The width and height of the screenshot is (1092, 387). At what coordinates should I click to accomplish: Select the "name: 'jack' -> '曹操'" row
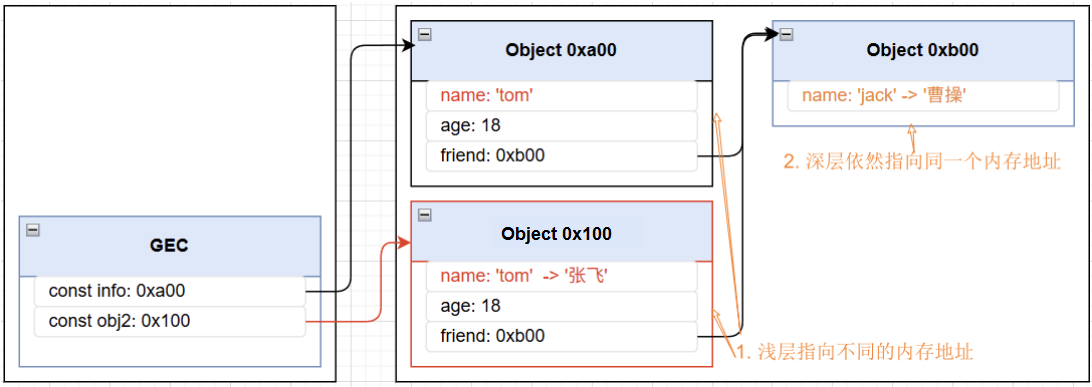click(x=923, y=96)
